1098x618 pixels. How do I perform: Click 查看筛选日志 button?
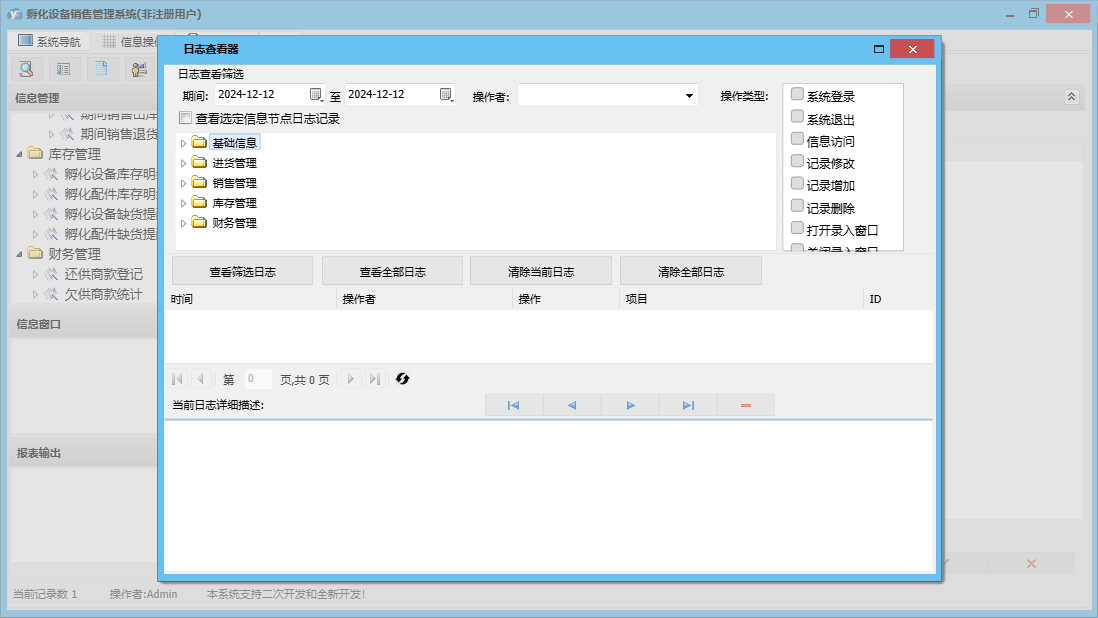(x=242, y=272)
